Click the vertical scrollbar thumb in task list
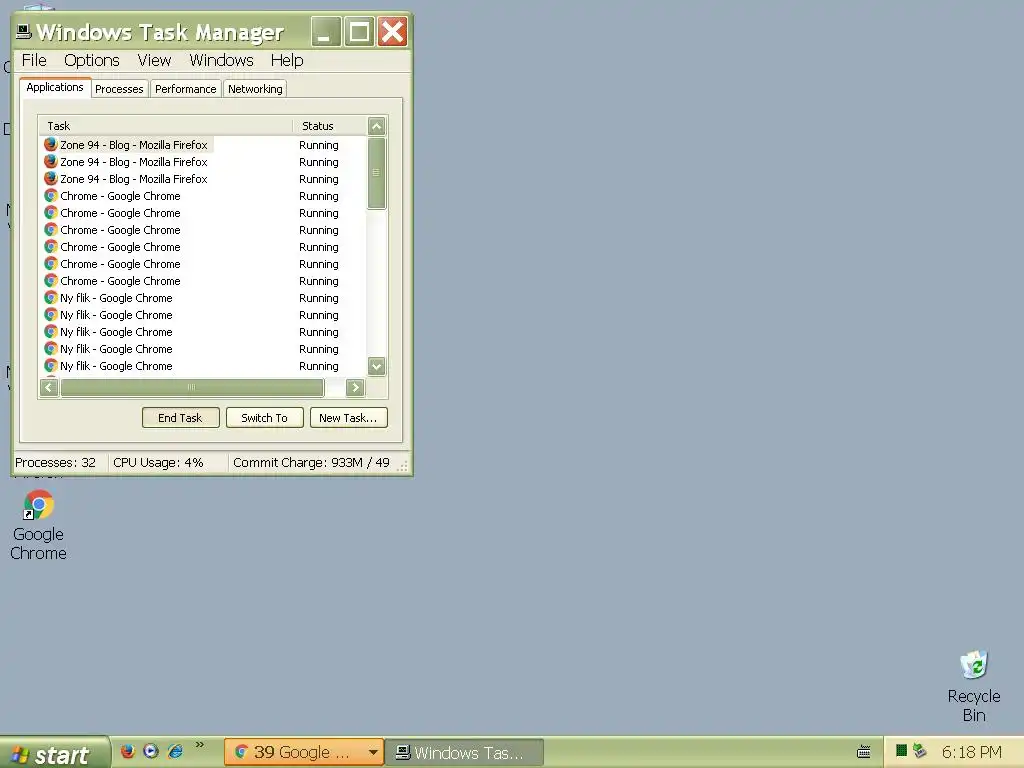1024x768 pixels. [377, 173]
